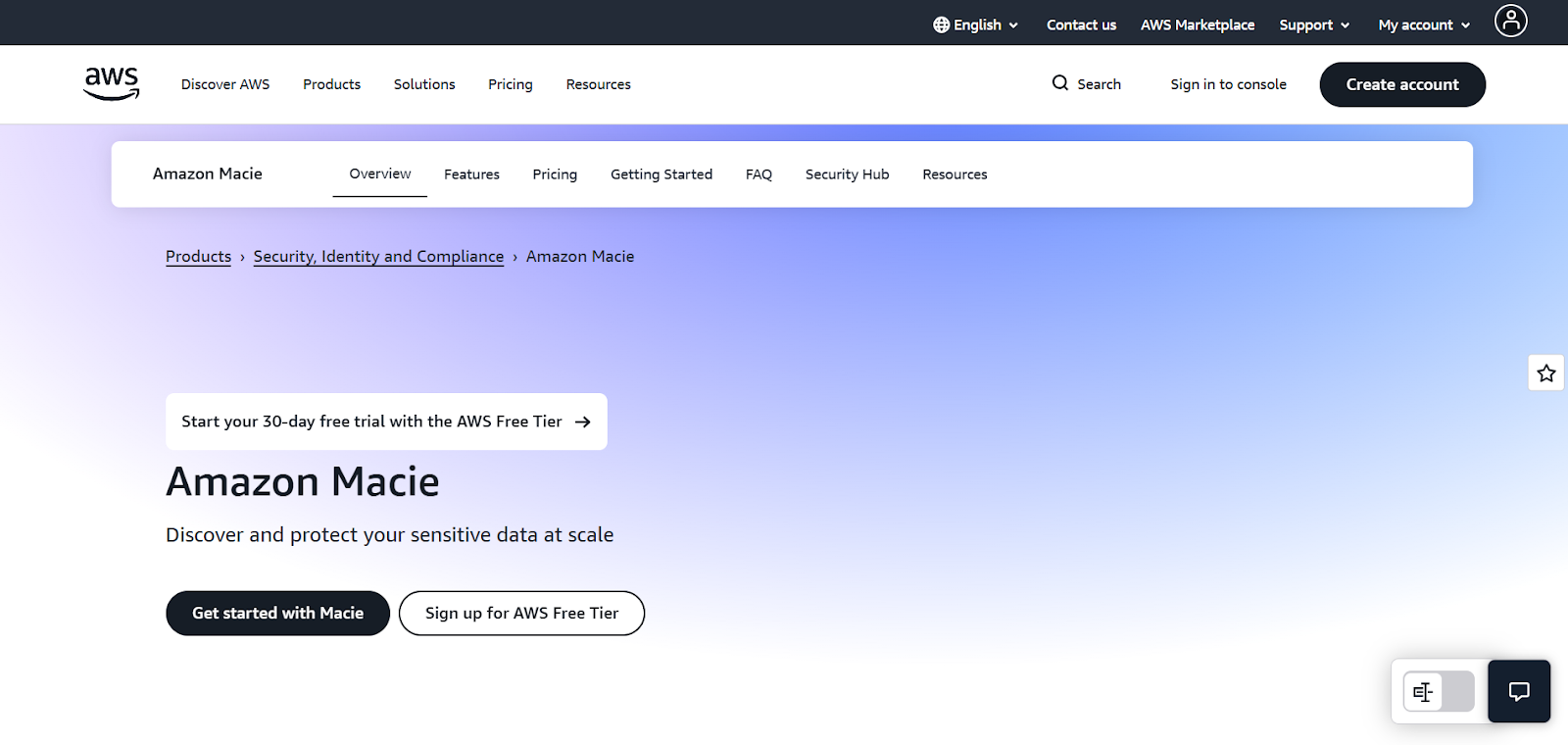
Task: Click the Search field label
Action: [1099, 84]
